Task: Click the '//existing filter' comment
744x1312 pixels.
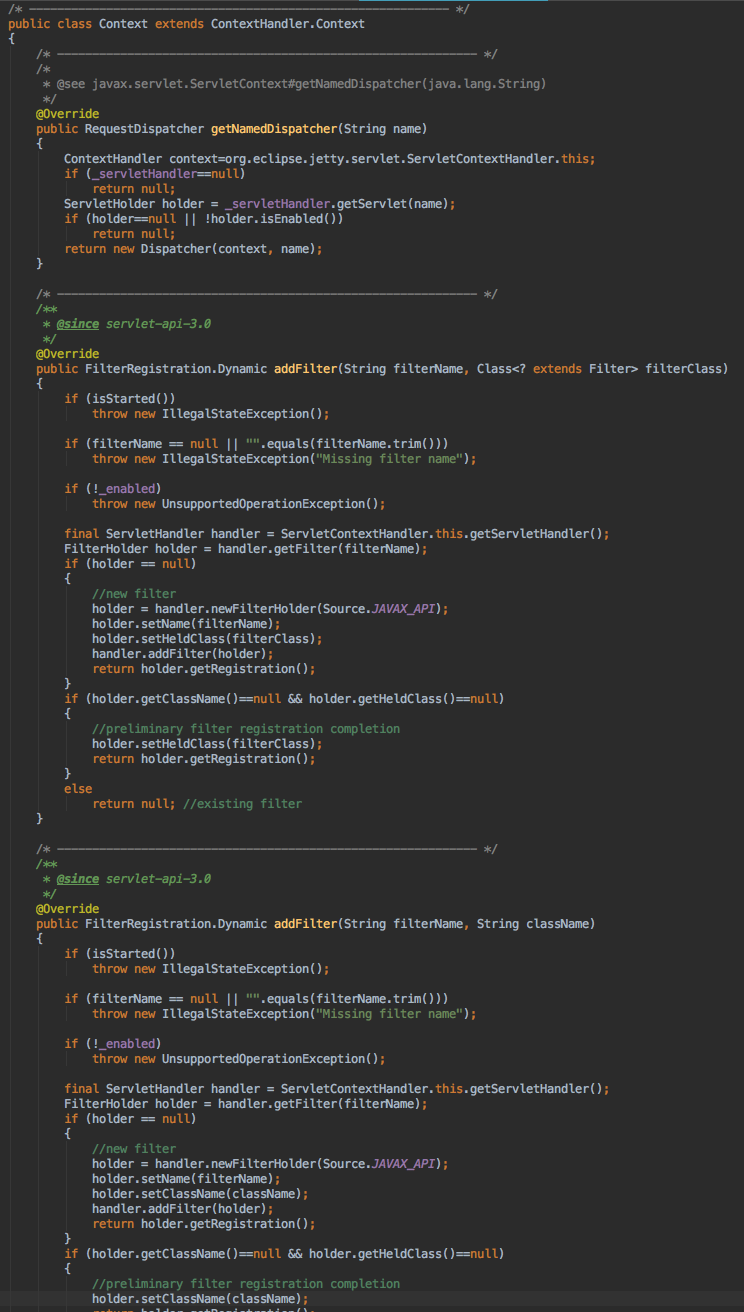Action: 242,804
